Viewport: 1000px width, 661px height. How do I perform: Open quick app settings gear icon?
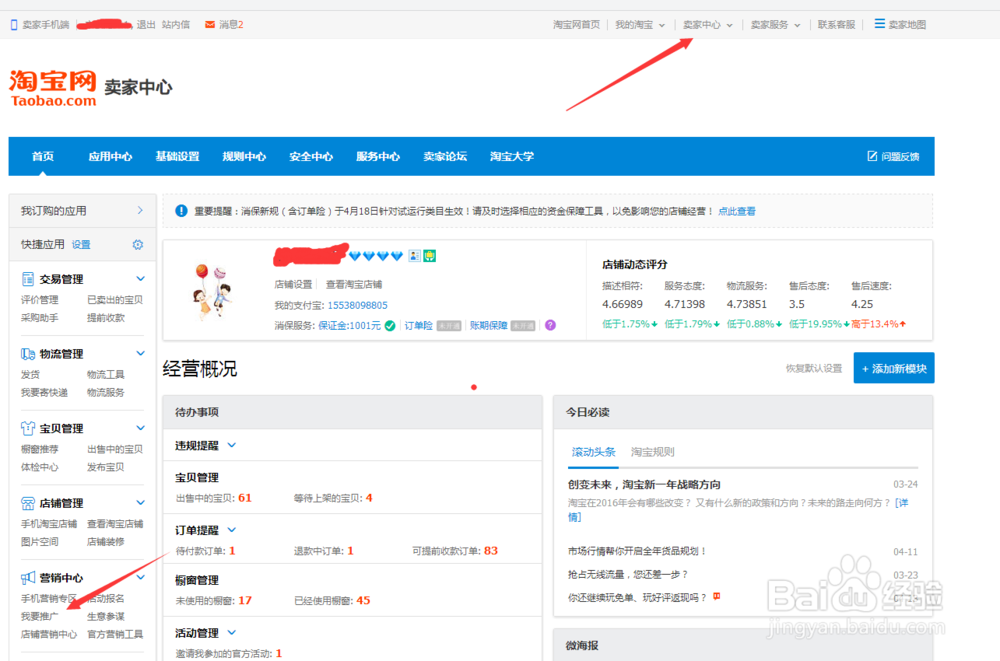pyautogui.click(x=138, y=244)
